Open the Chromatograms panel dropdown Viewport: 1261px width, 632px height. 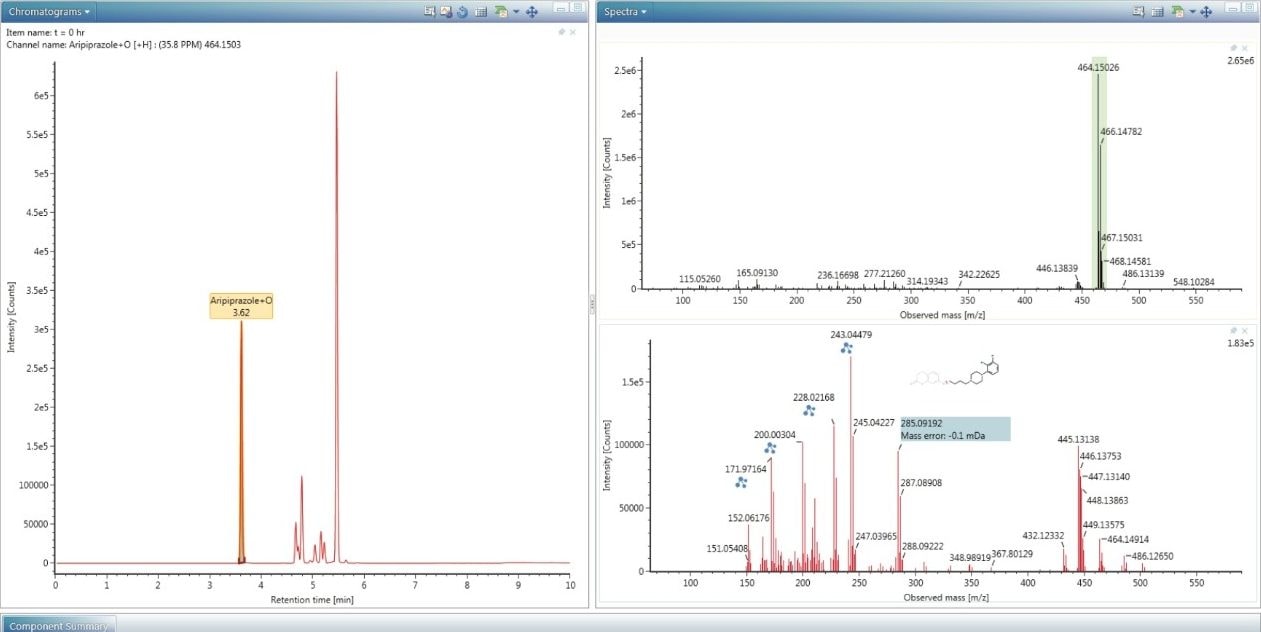pos(50,12)
